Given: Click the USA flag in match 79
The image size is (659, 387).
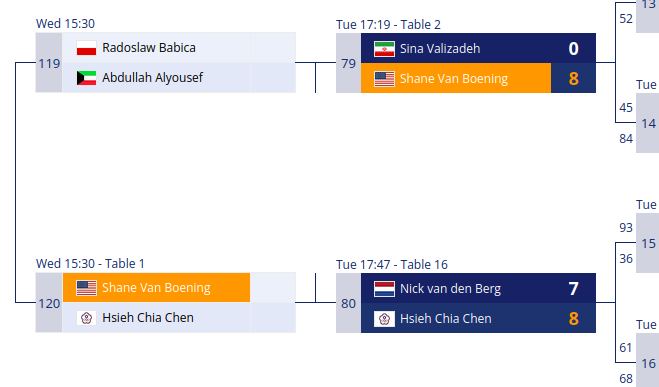Looking at the screenshot, I should [384, 79].
